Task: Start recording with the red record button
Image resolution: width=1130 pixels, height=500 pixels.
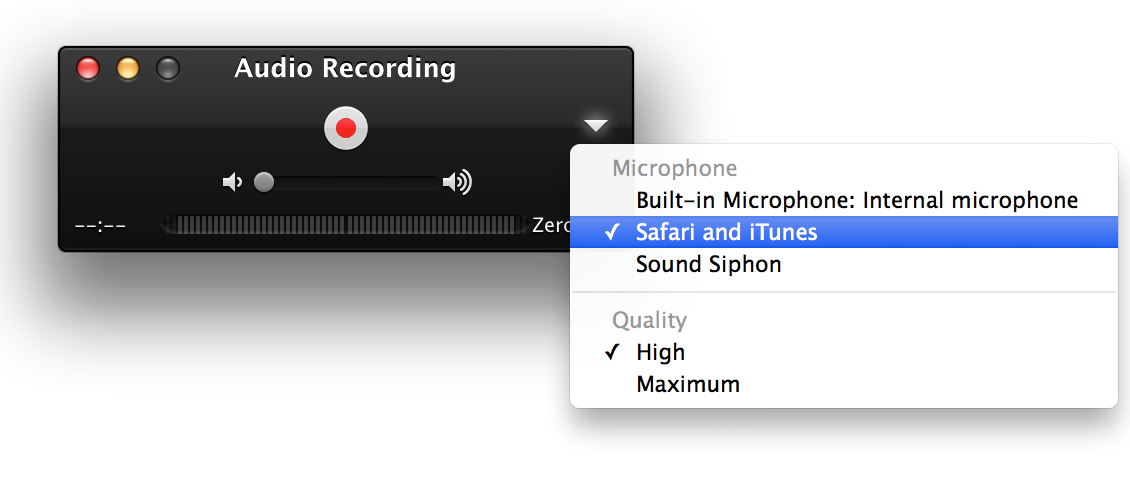Action: pos(346,128)
